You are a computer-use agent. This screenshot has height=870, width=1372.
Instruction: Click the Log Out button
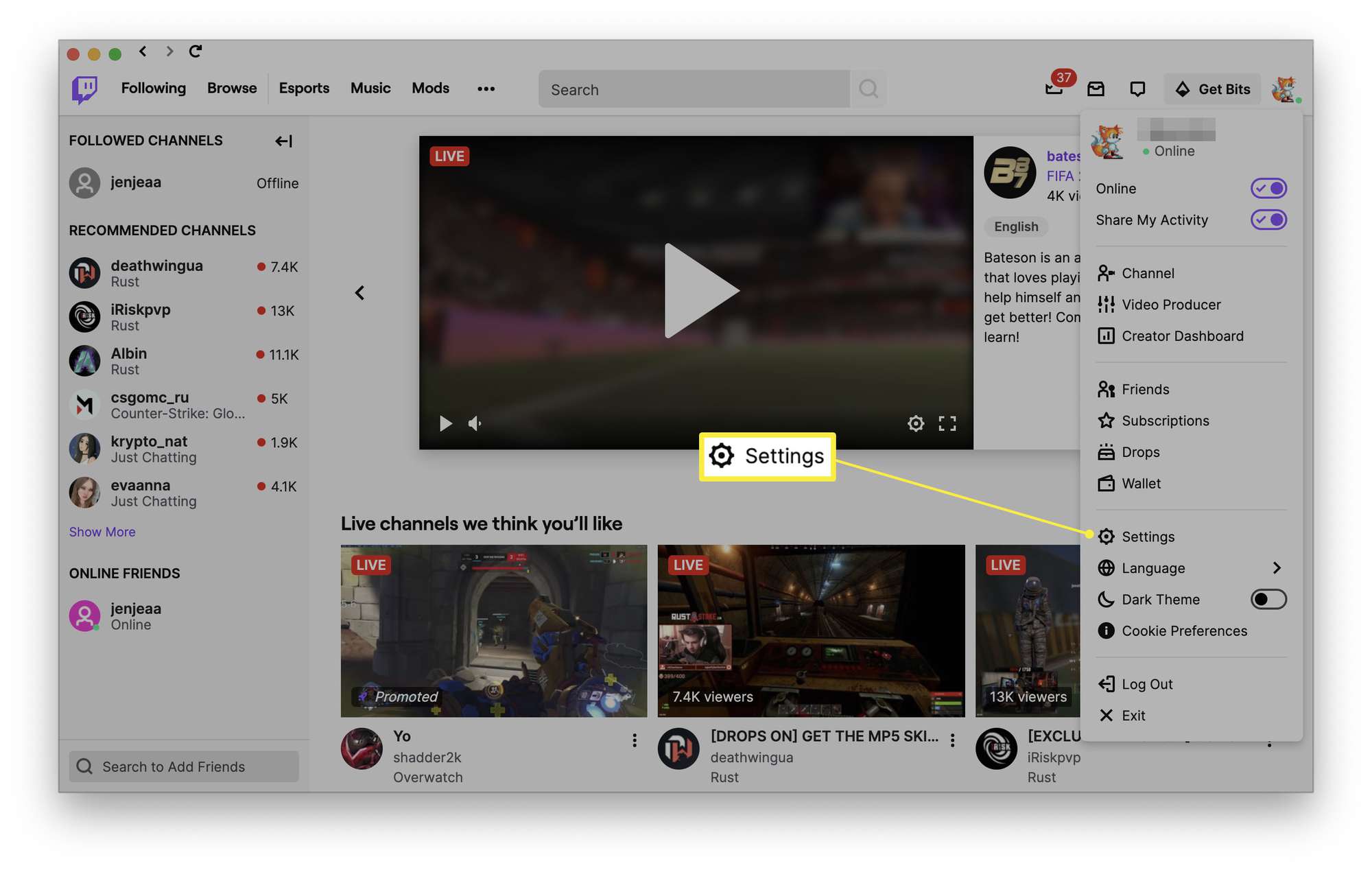pyautogui.click(x=1145, y=683)
